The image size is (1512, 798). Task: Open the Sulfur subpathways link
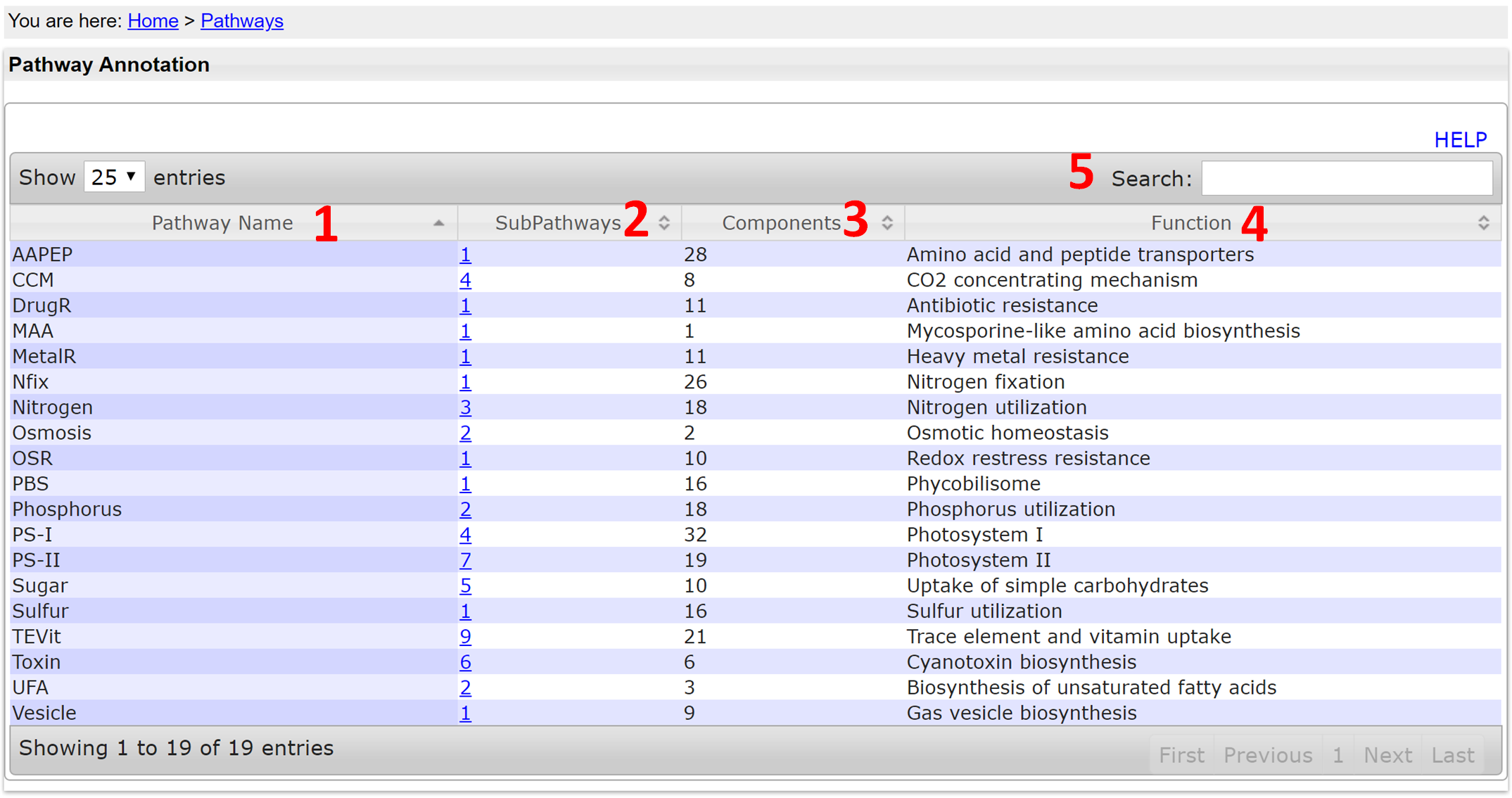465,612
